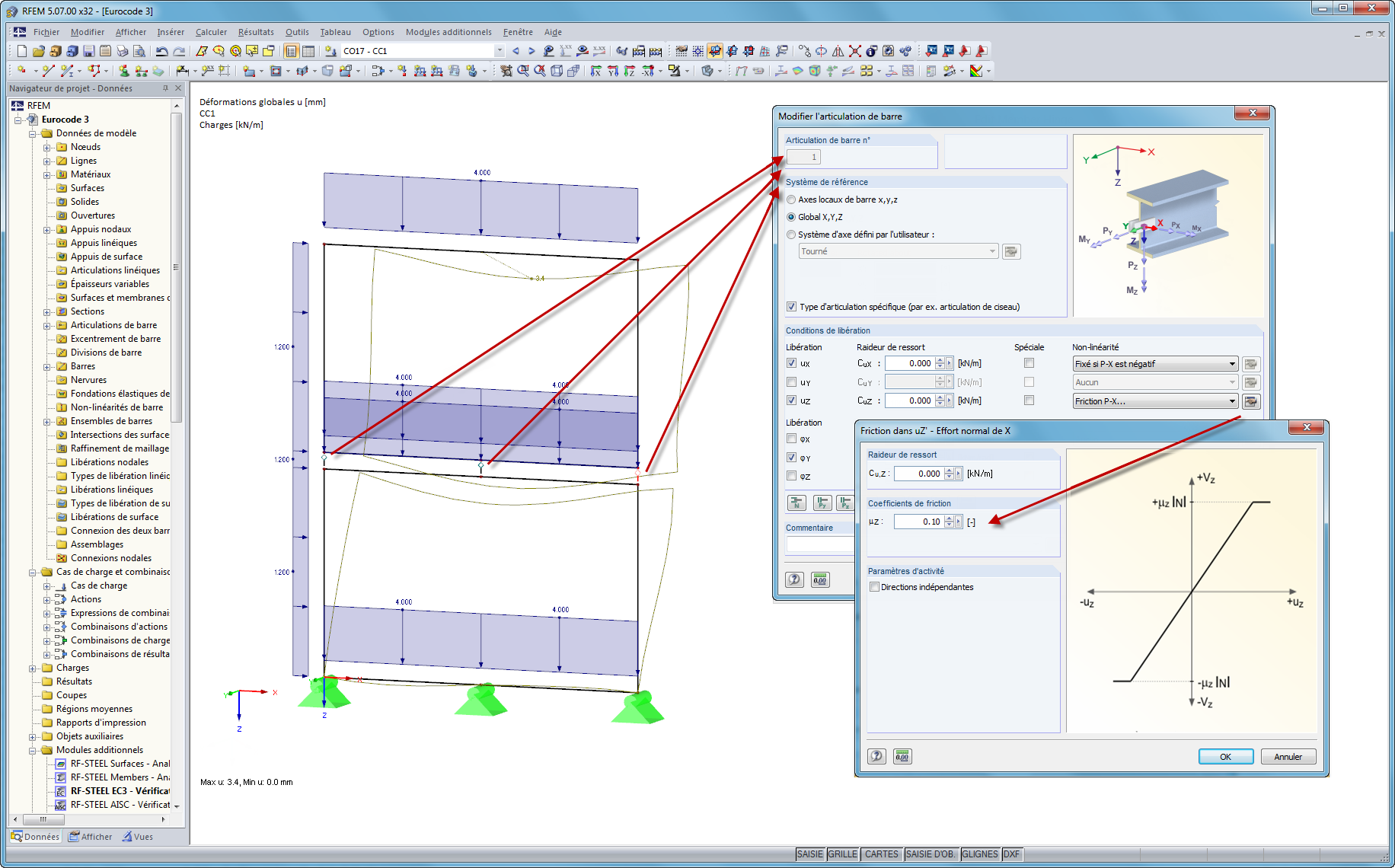The image size is (1395, 868).
Task: Open the Fichier menu
Action: pos(46,32)
